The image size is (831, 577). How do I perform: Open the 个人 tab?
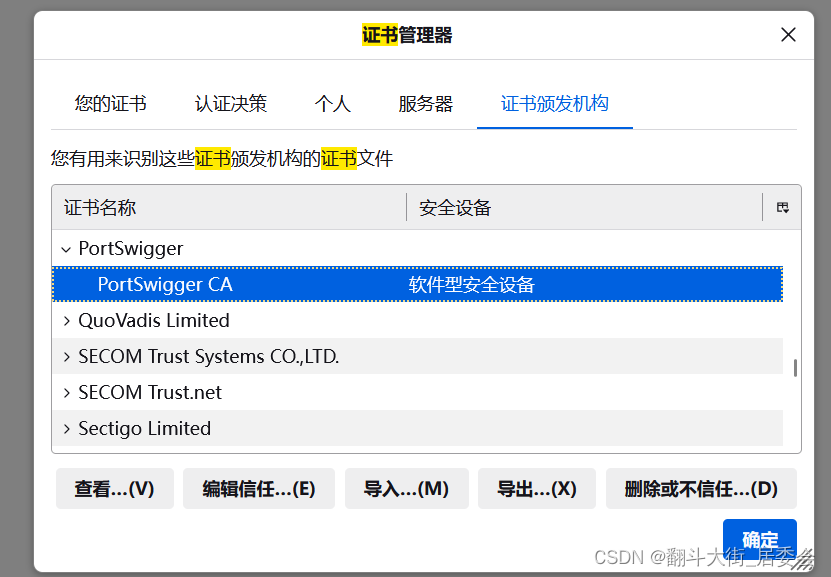(332, 103)
